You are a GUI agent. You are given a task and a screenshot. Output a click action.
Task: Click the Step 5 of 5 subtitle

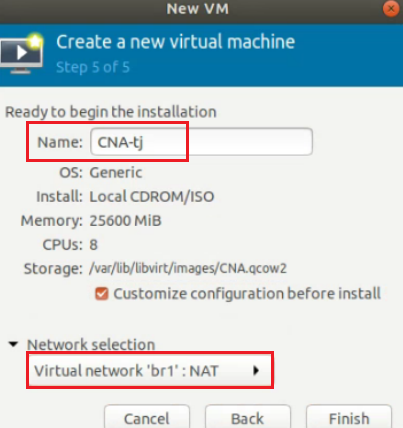(93, 67)
